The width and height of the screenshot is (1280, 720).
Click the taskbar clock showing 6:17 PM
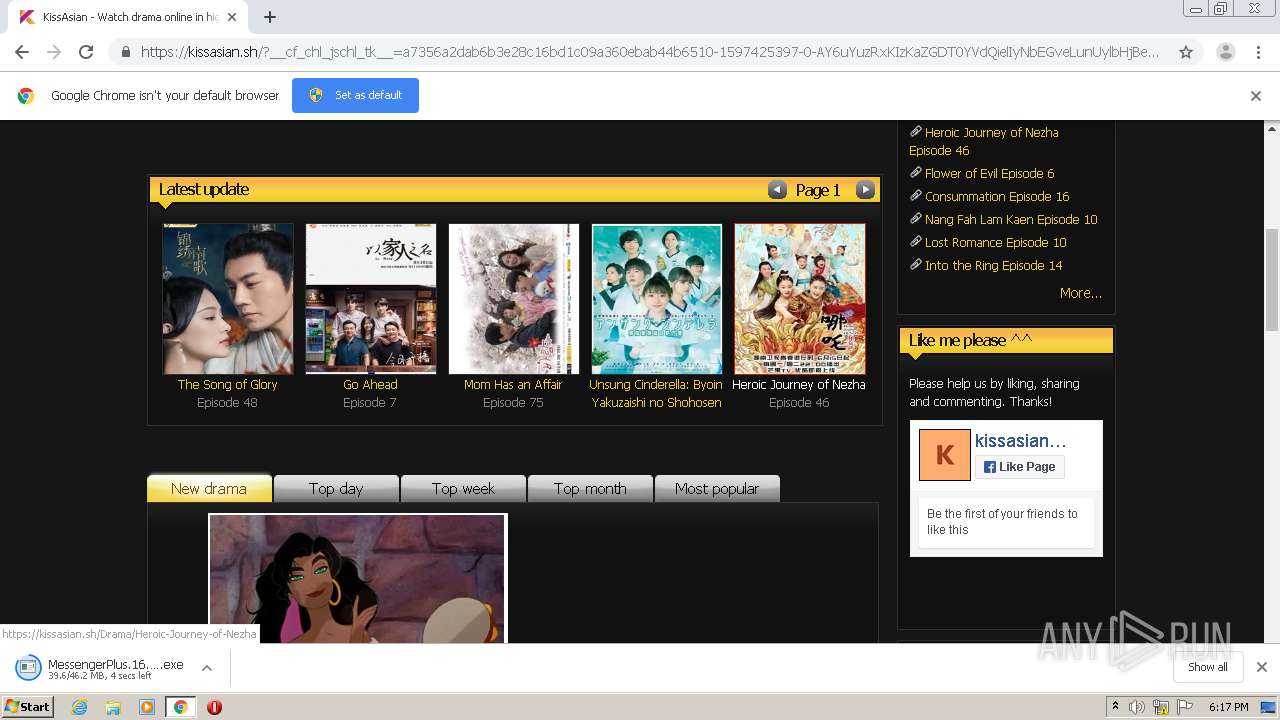[x=1228, y=707]
